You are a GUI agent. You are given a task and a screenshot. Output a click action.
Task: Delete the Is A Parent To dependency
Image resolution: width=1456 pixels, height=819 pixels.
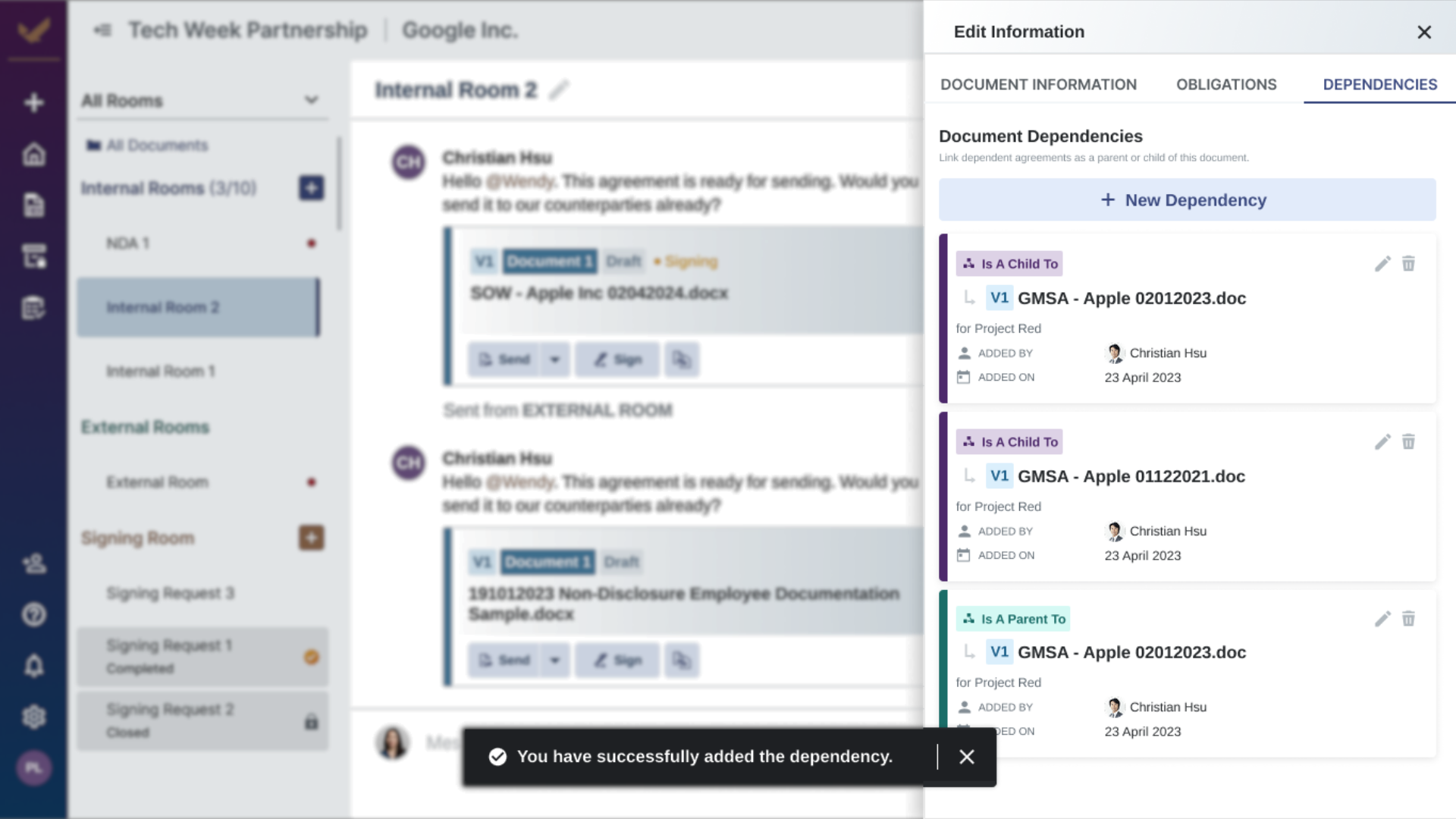(1408, 619)
